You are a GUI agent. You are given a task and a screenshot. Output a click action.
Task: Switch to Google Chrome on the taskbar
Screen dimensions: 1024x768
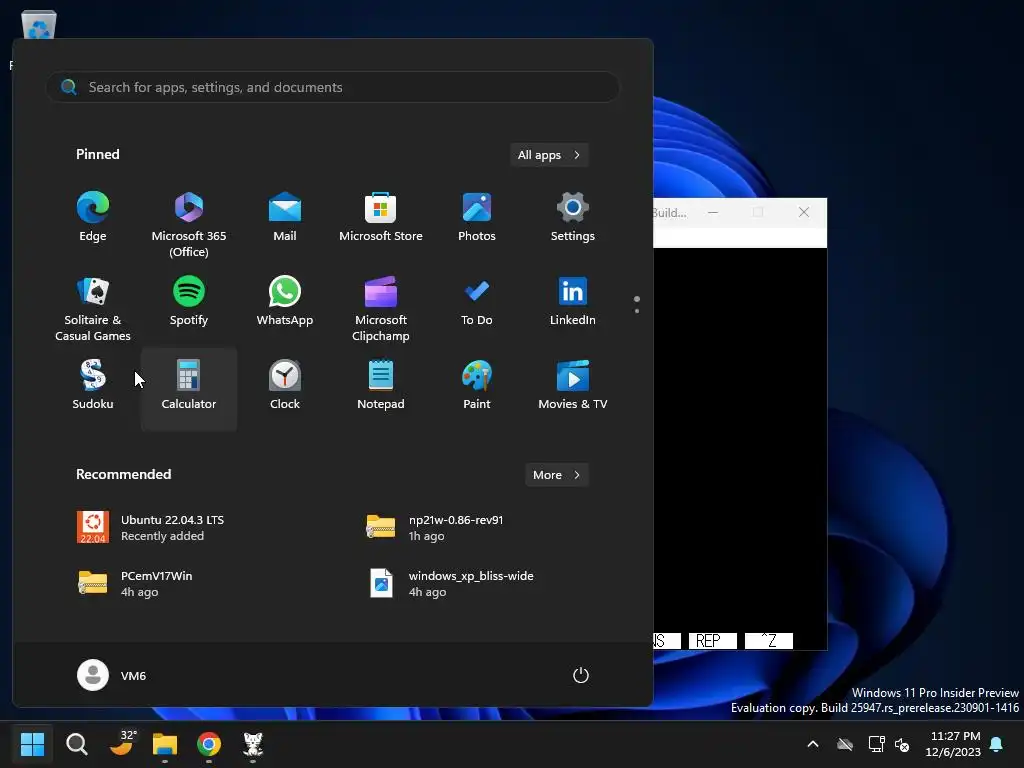[209, 744]
